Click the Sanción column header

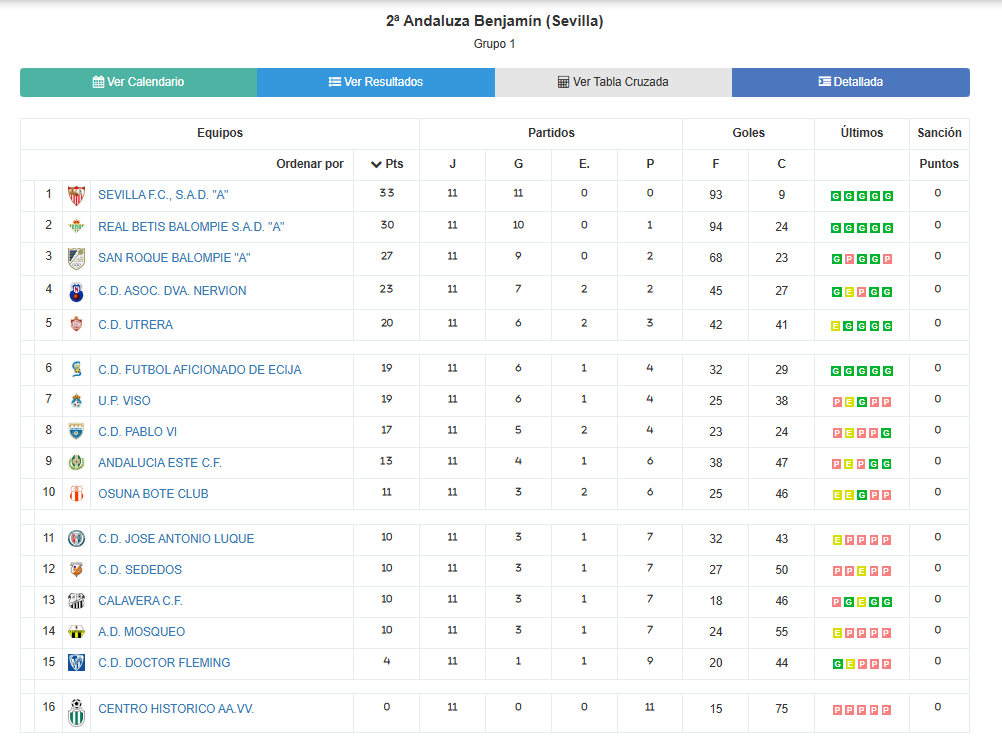coord(939,133)
